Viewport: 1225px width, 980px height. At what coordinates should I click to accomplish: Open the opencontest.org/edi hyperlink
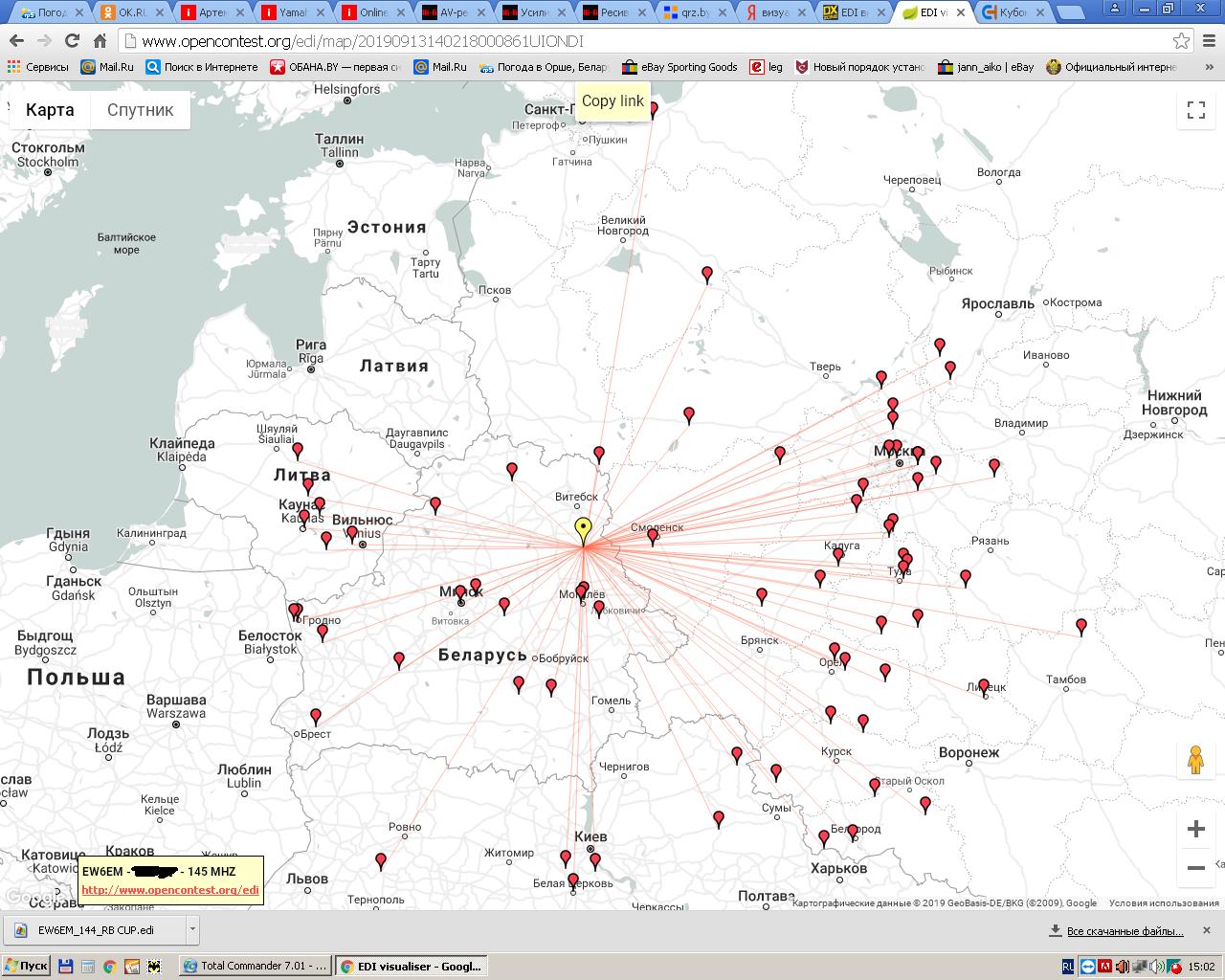click(x=169, y=890)
